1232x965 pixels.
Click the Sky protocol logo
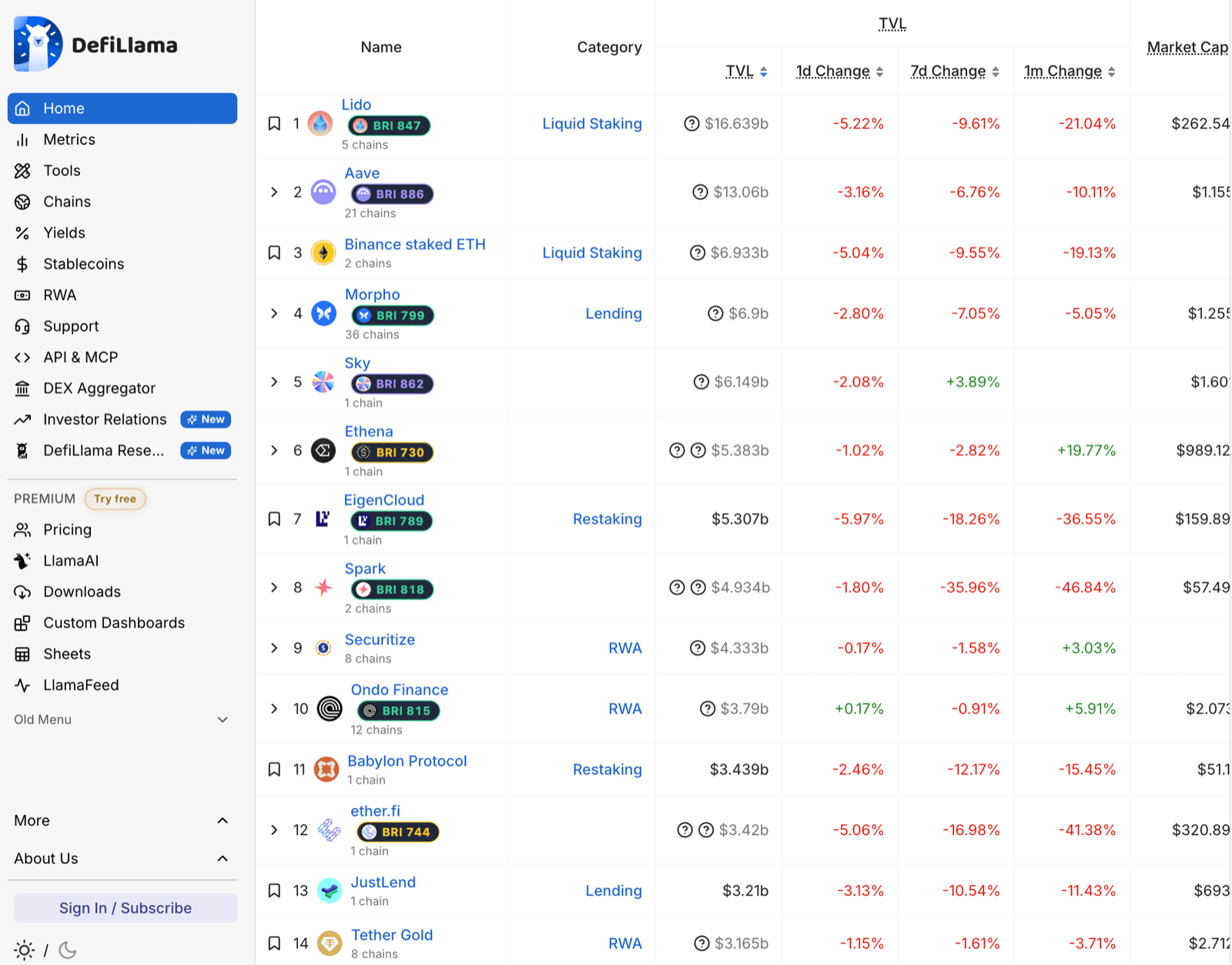(x=323, y=383)
